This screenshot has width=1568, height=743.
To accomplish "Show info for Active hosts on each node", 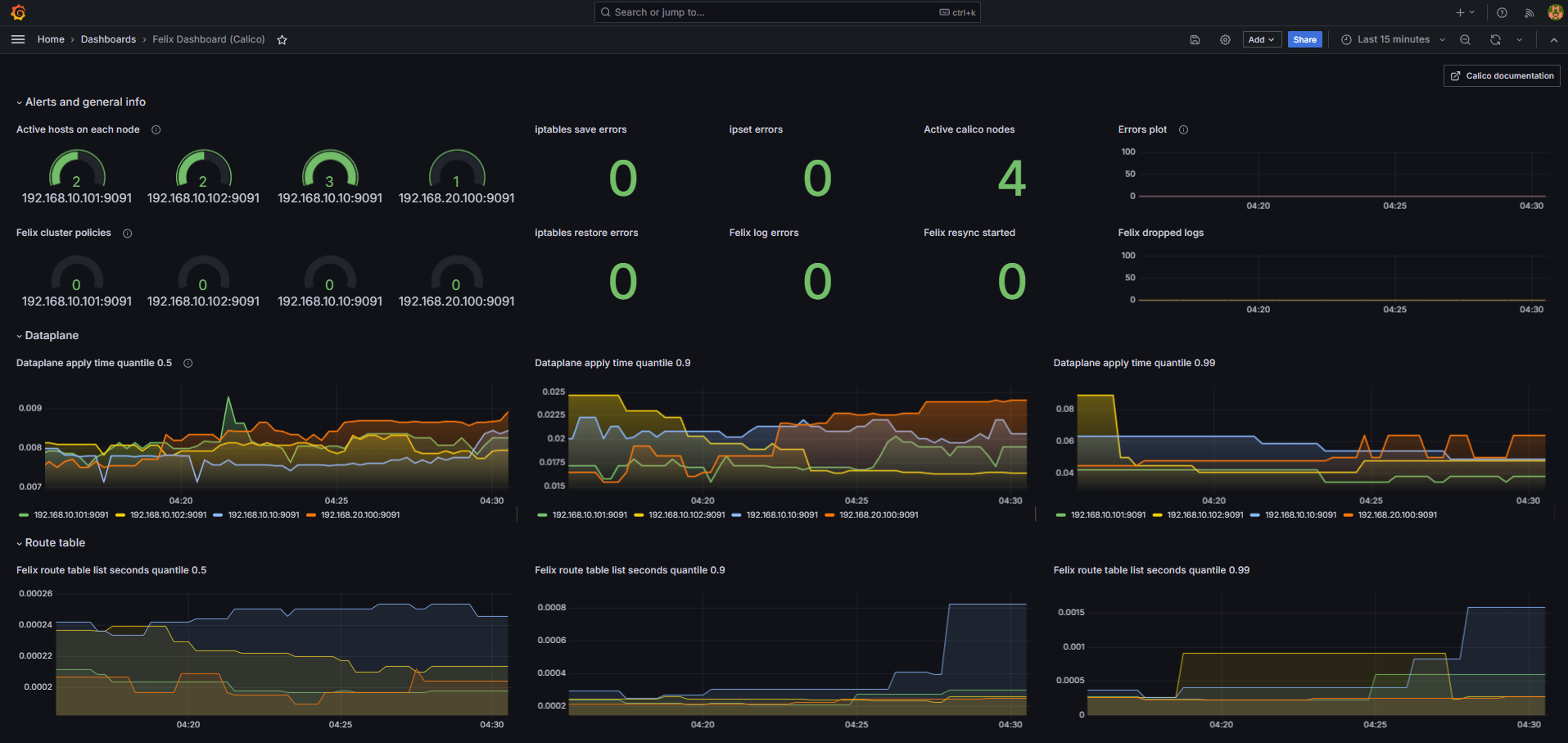I will click(156, 129).
